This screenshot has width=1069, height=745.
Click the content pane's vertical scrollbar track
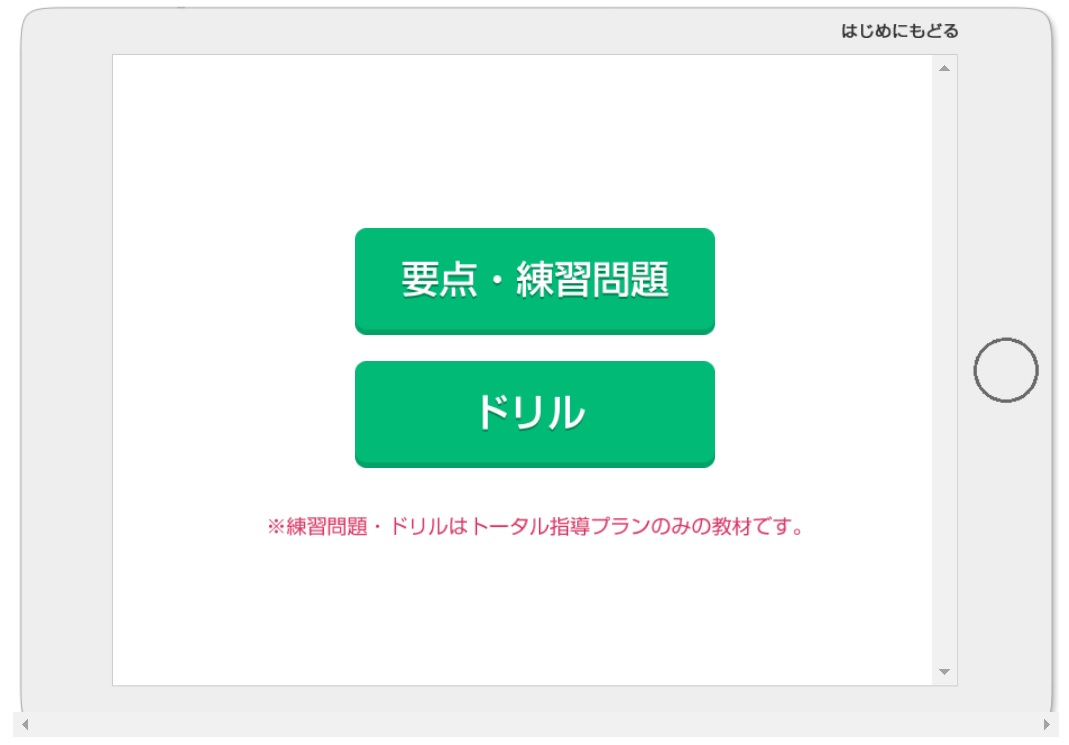coord(944,370)
